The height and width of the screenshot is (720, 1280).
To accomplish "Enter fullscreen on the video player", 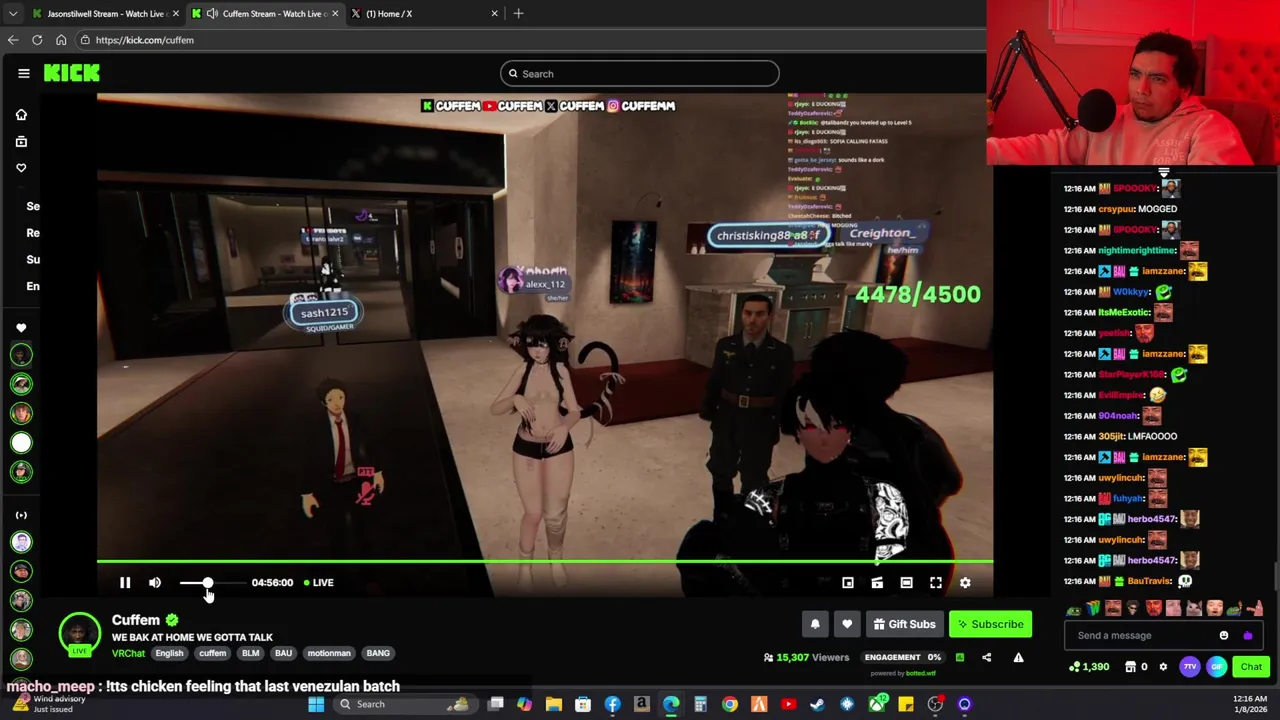I will [936, 582].
